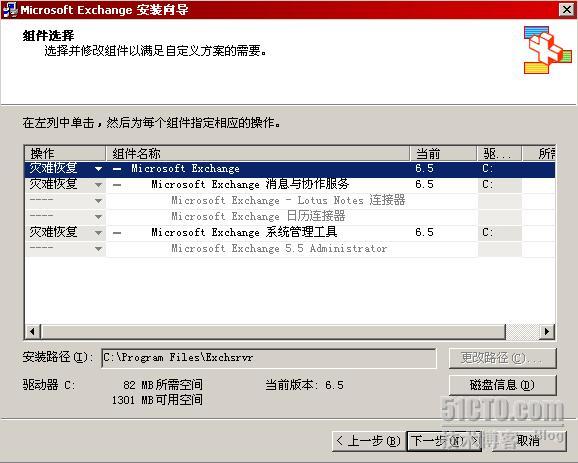Collapse the 消息与协作服务 component node
This screenshot has width=578, height=463.
(117, 185)
